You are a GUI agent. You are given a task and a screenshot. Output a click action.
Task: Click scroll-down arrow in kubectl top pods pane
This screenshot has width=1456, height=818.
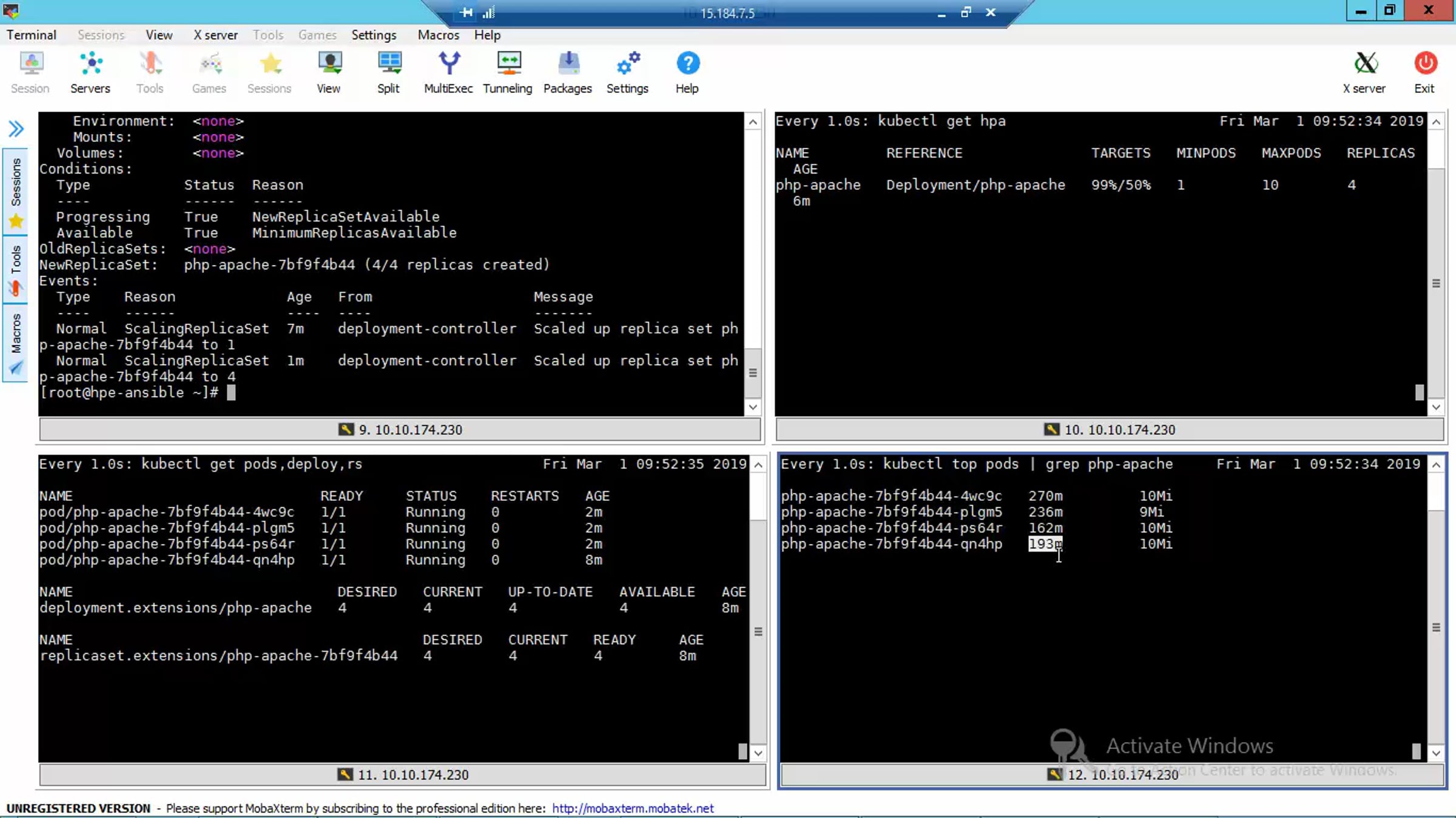click(1436, 753)
